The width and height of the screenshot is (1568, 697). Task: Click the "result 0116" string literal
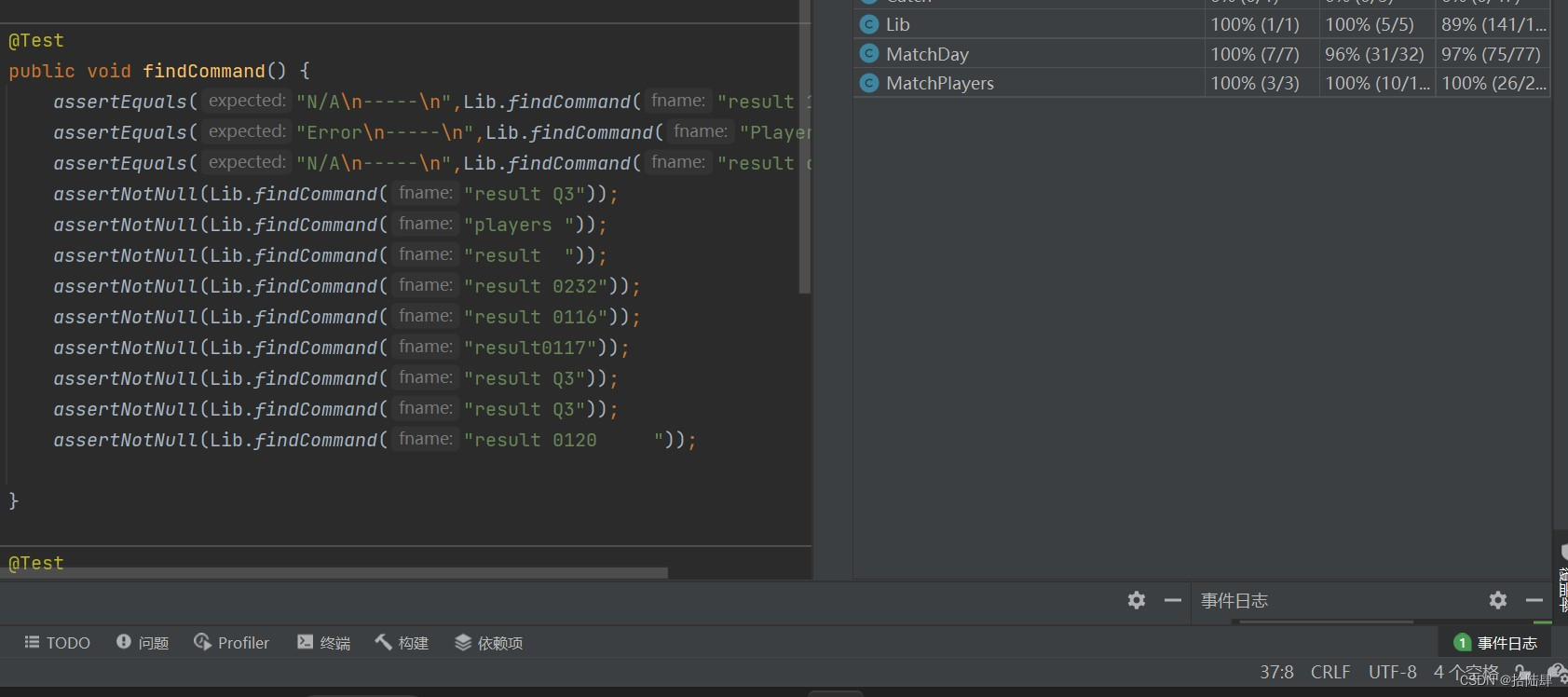(536, 317)
